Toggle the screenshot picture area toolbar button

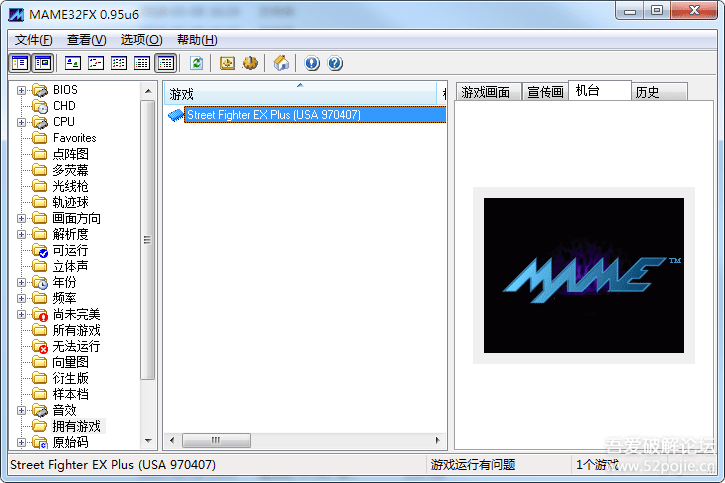(x=43, y=63)
